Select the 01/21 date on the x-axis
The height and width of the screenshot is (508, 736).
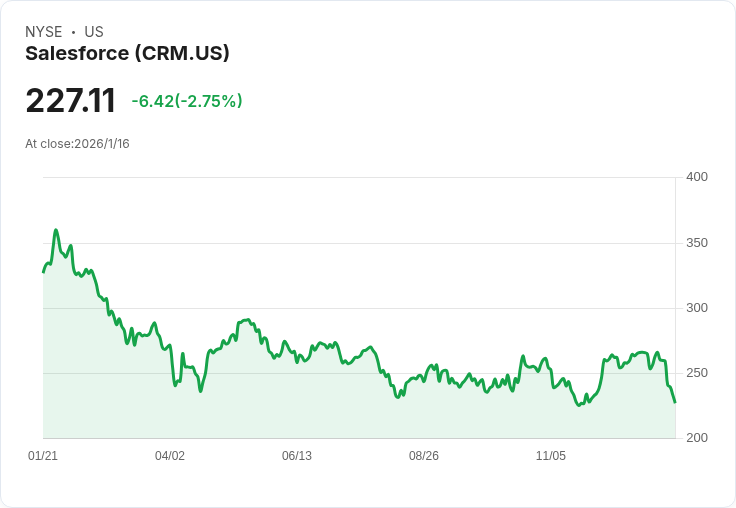tap(43, 456)
